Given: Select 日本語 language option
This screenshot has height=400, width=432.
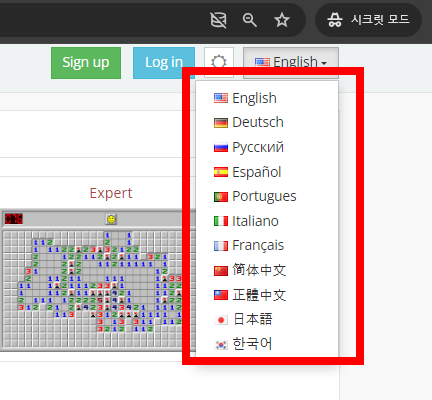Looking at the screenshot, I should [267, 319].
